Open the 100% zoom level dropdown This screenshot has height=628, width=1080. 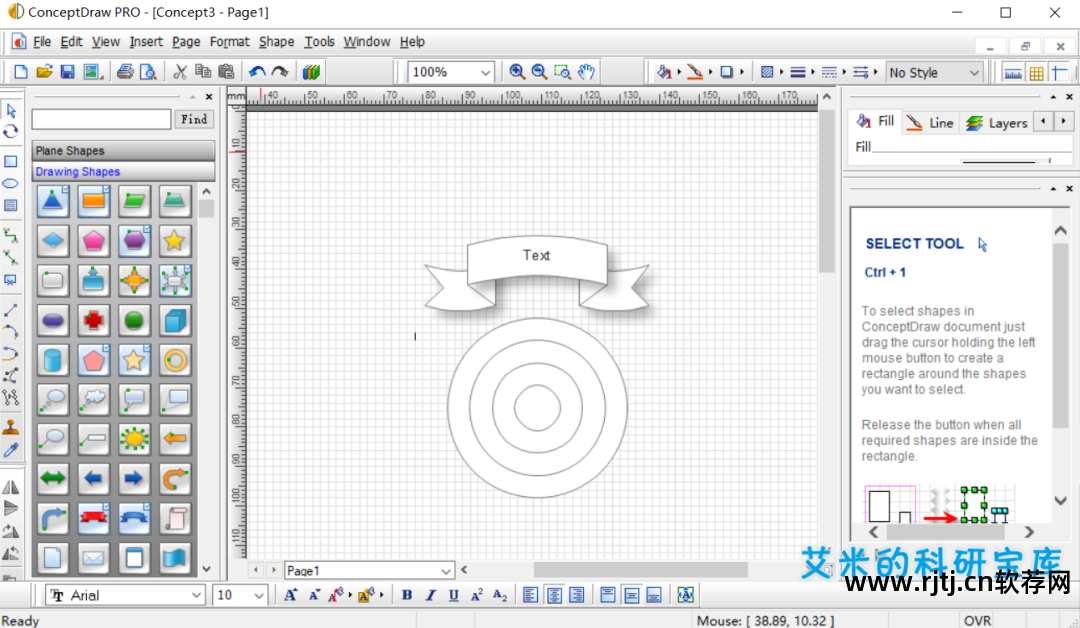[451, 72]
